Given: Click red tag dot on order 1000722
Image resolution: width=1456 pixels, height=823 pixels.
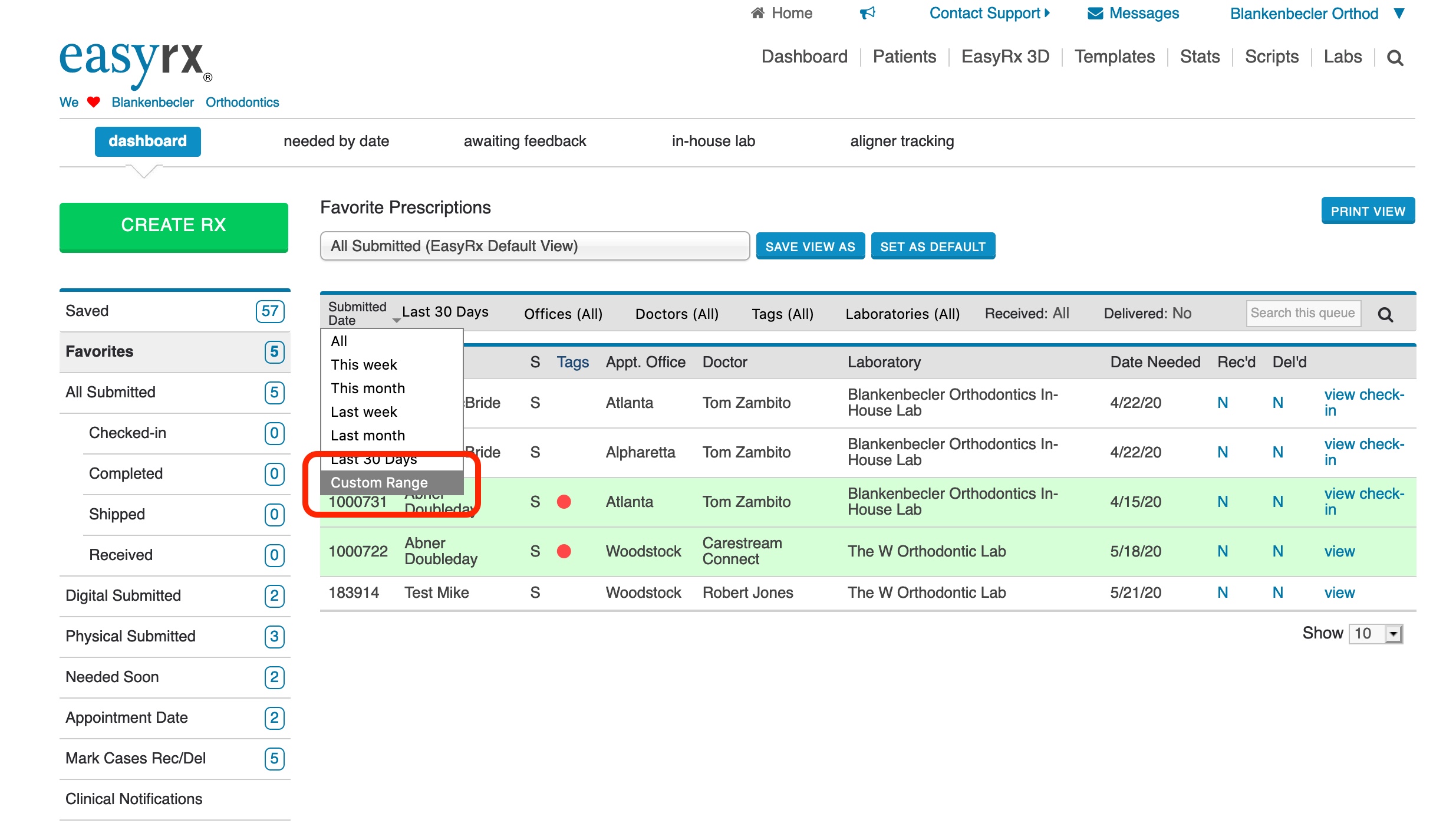Looking at the screenshot, I should coord(564,551).
